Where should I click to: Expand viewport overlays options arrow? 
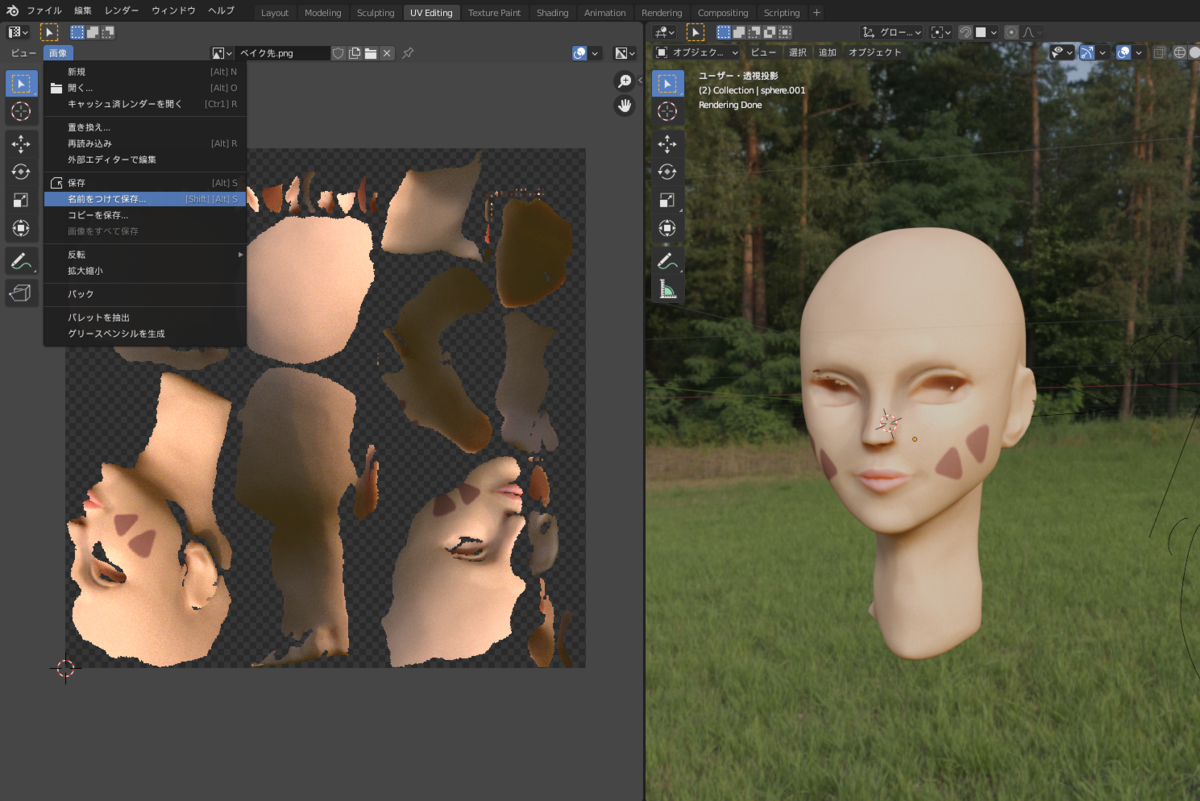1138,52
